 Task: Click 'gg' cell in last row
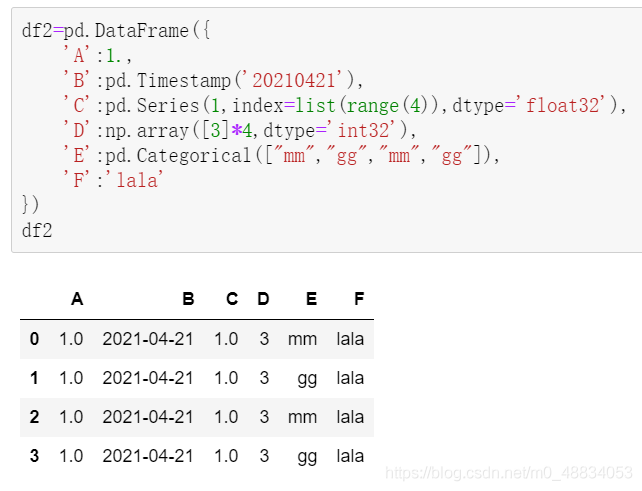(x=307, y=457)
